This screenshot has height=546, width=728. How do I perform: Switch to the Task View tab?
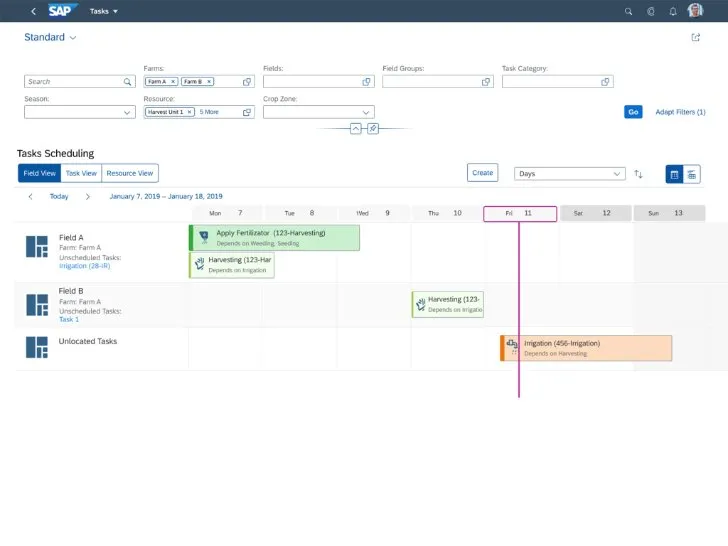[81, 173]
